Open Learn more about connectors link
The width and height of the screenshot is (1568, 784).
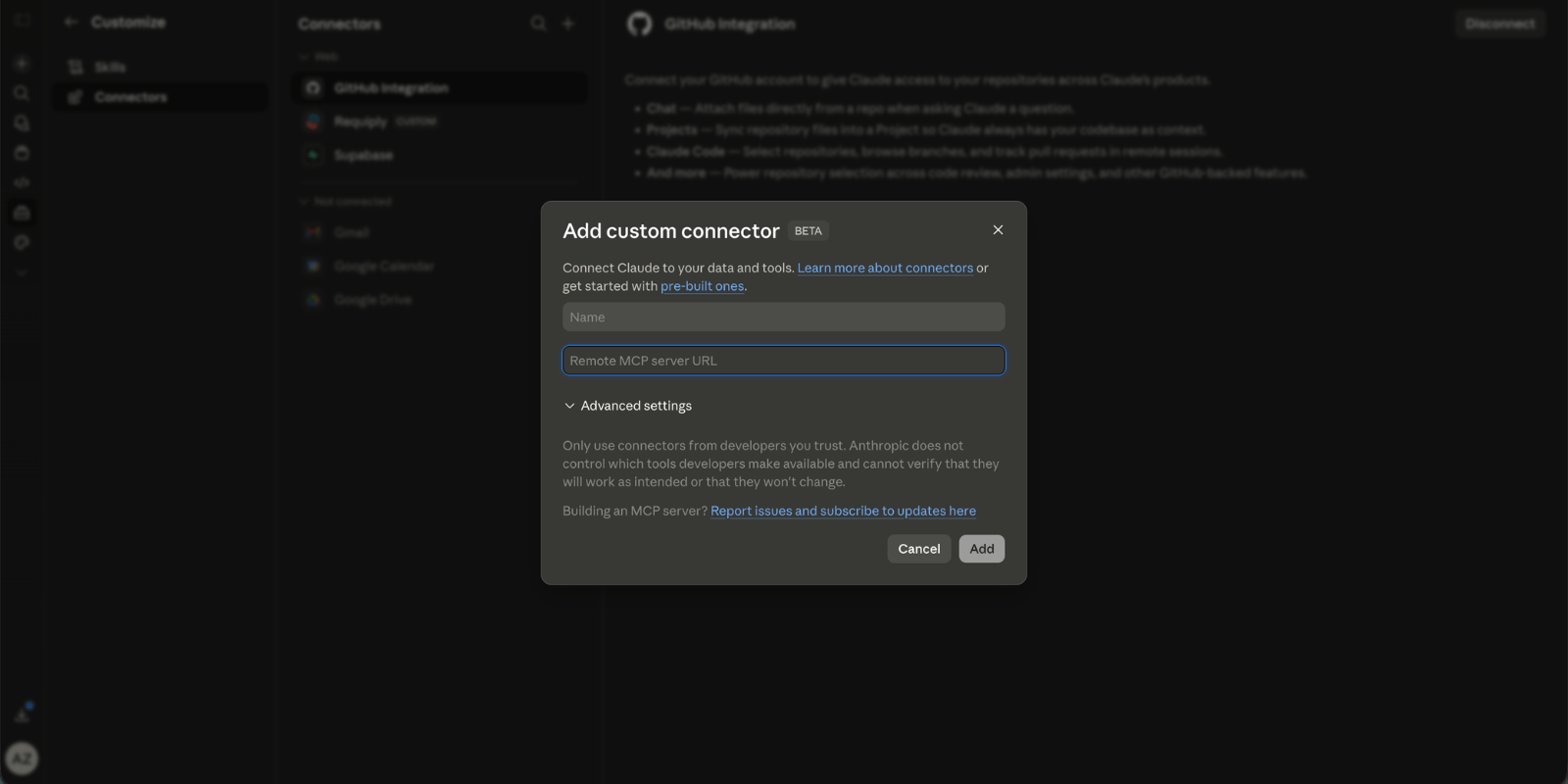click(x=885, y=268)
